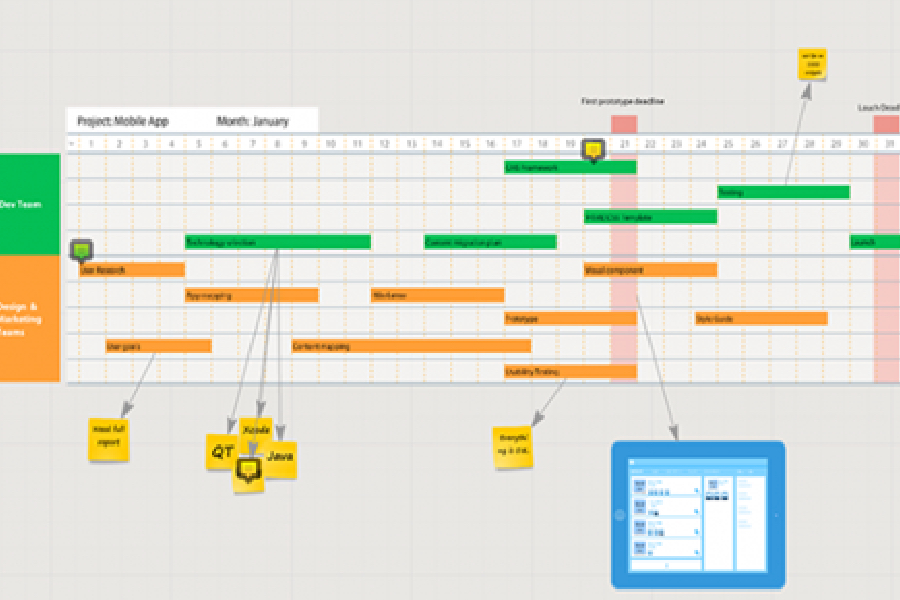Select the Java sticky note
Screen dimensions: 900x600
point(281,459)
